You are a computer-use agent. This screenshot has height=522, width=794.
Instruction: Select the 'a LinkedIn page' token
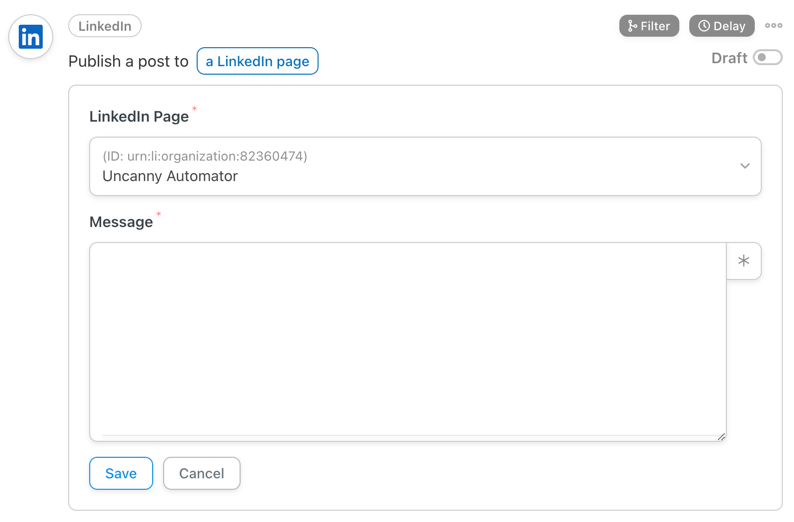coord(257,61)
